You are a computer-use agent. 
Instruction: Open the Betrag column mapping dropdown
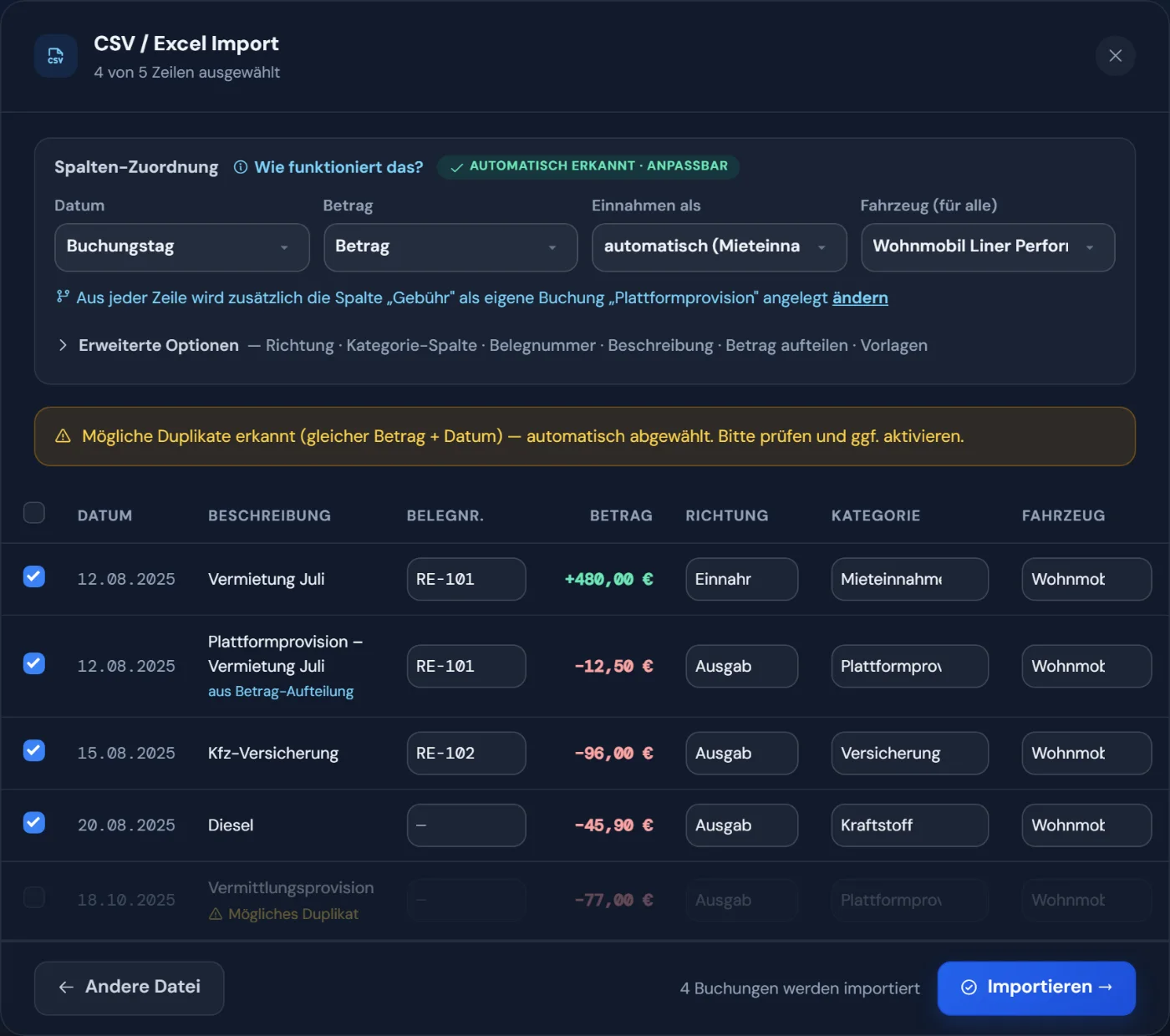[x=450, y=247]
